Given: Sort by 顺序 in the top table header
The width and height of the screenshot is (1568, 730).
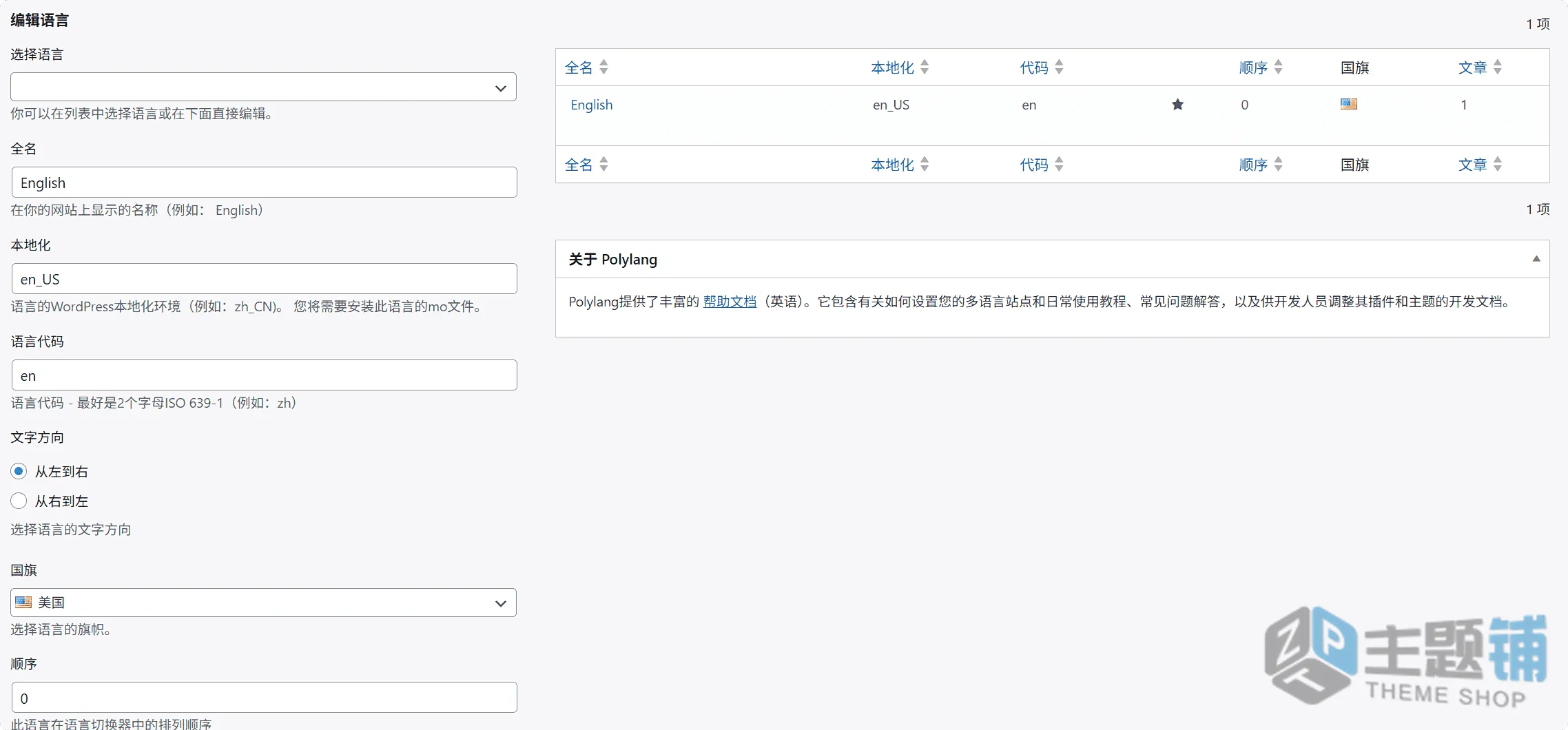Looking at the screenshot, I should pyautogui.click(x=1261, y=67).
